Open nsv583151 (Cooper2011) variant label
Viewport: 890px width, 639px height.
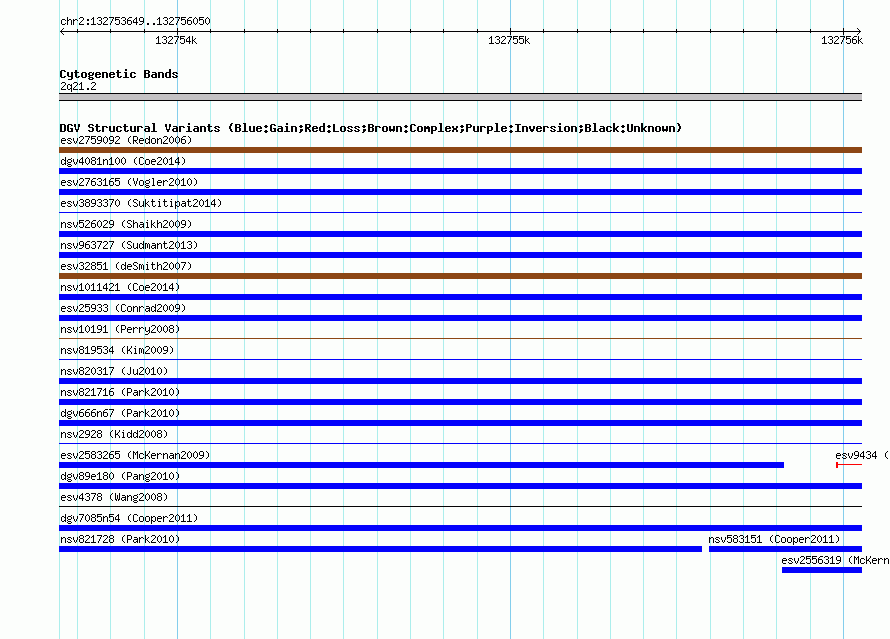tap(774, 539)
